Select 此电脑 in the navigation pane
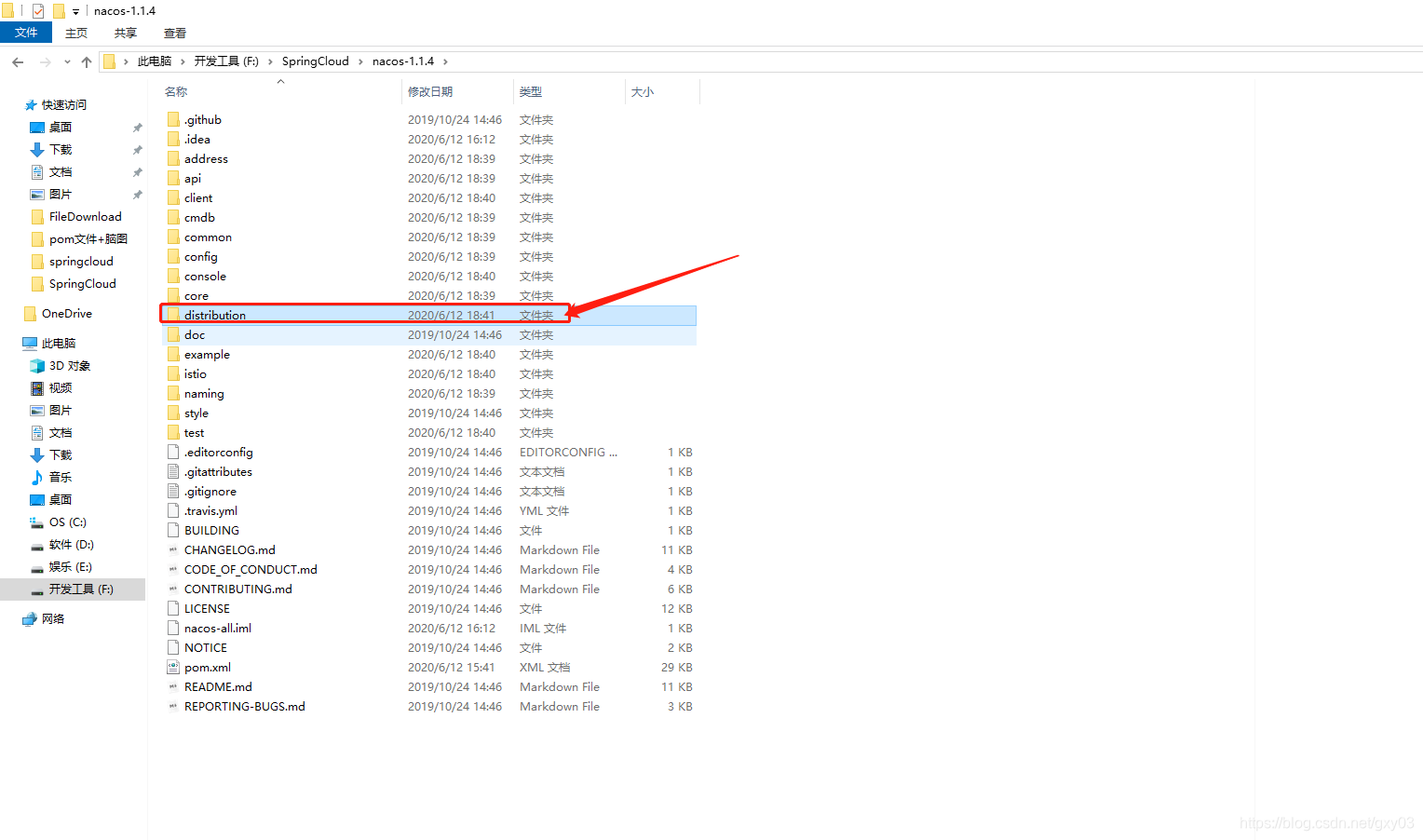Screen dimensions: 1423x840 [58, 344]
